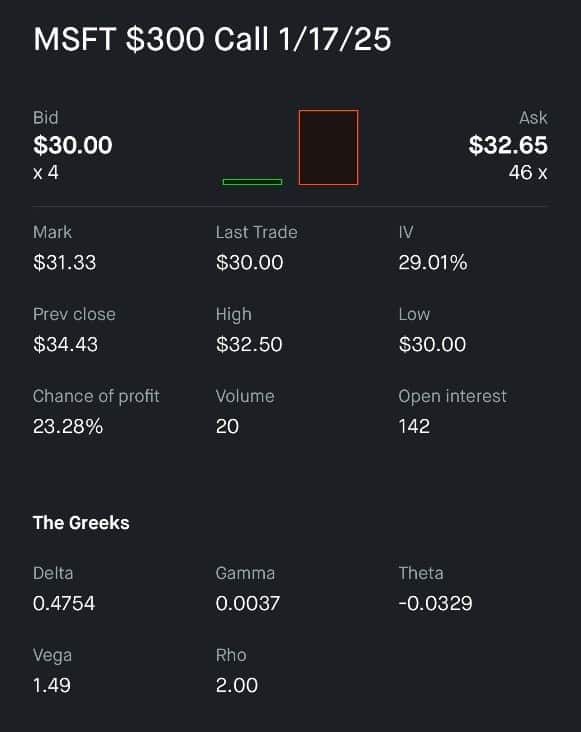Select the MSFT $300 Call 1/17/25 title

[212, 39]
